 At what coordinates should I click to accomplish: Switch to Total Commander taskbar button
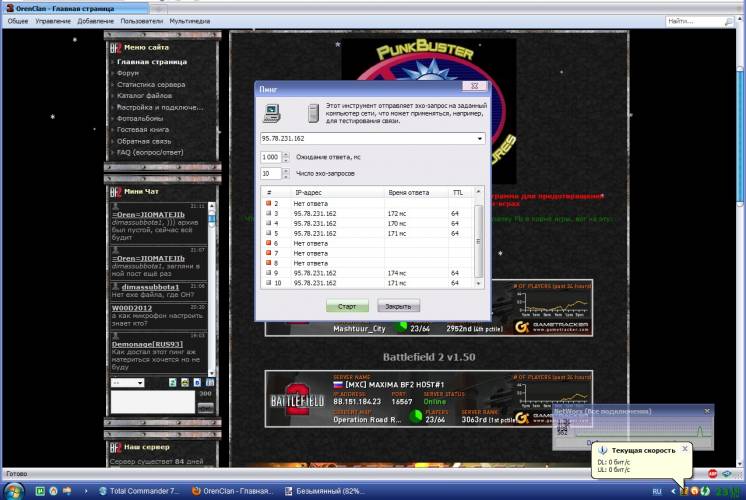139,491
